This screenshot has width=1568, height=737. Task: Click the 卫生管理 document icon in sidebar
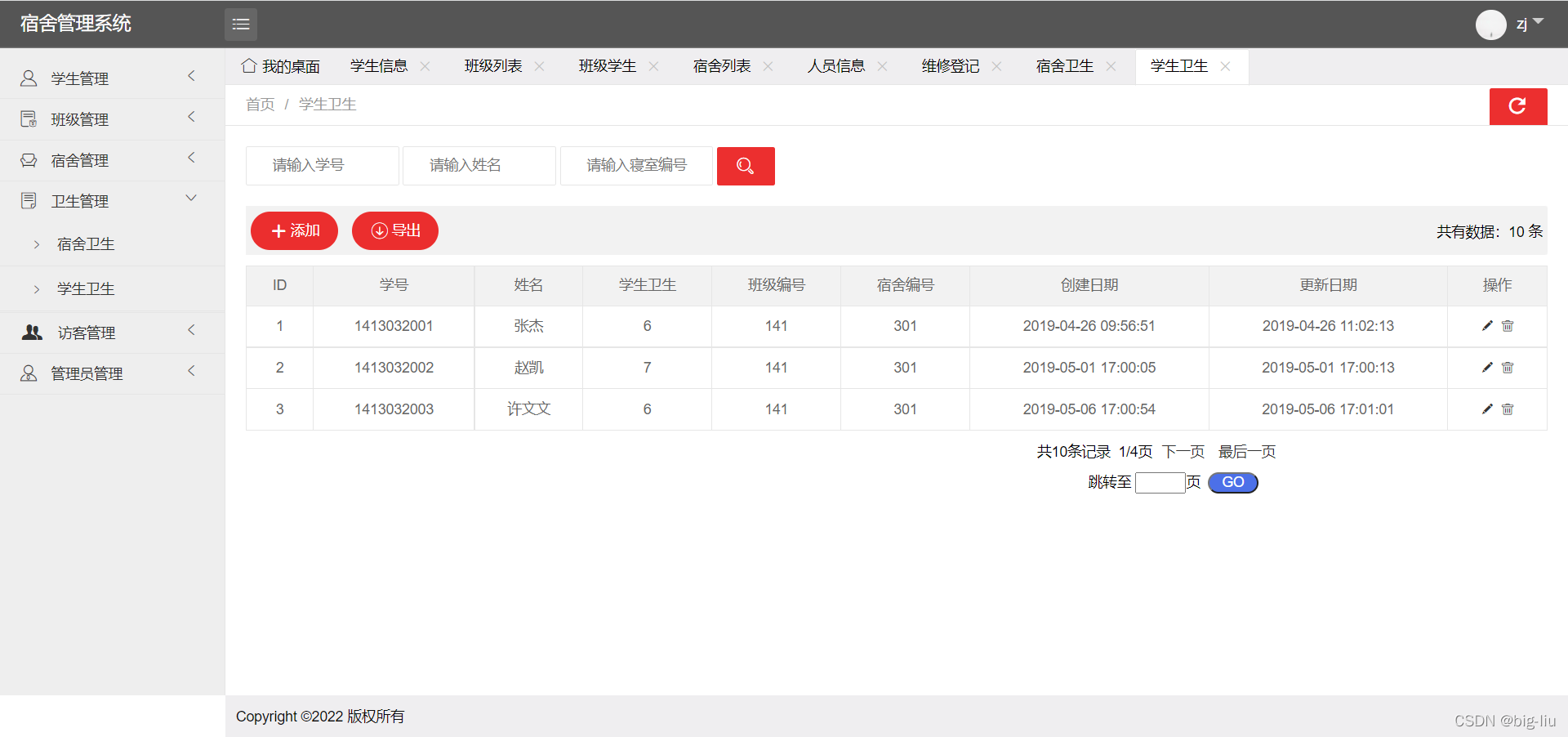click(x=29, y=201)
